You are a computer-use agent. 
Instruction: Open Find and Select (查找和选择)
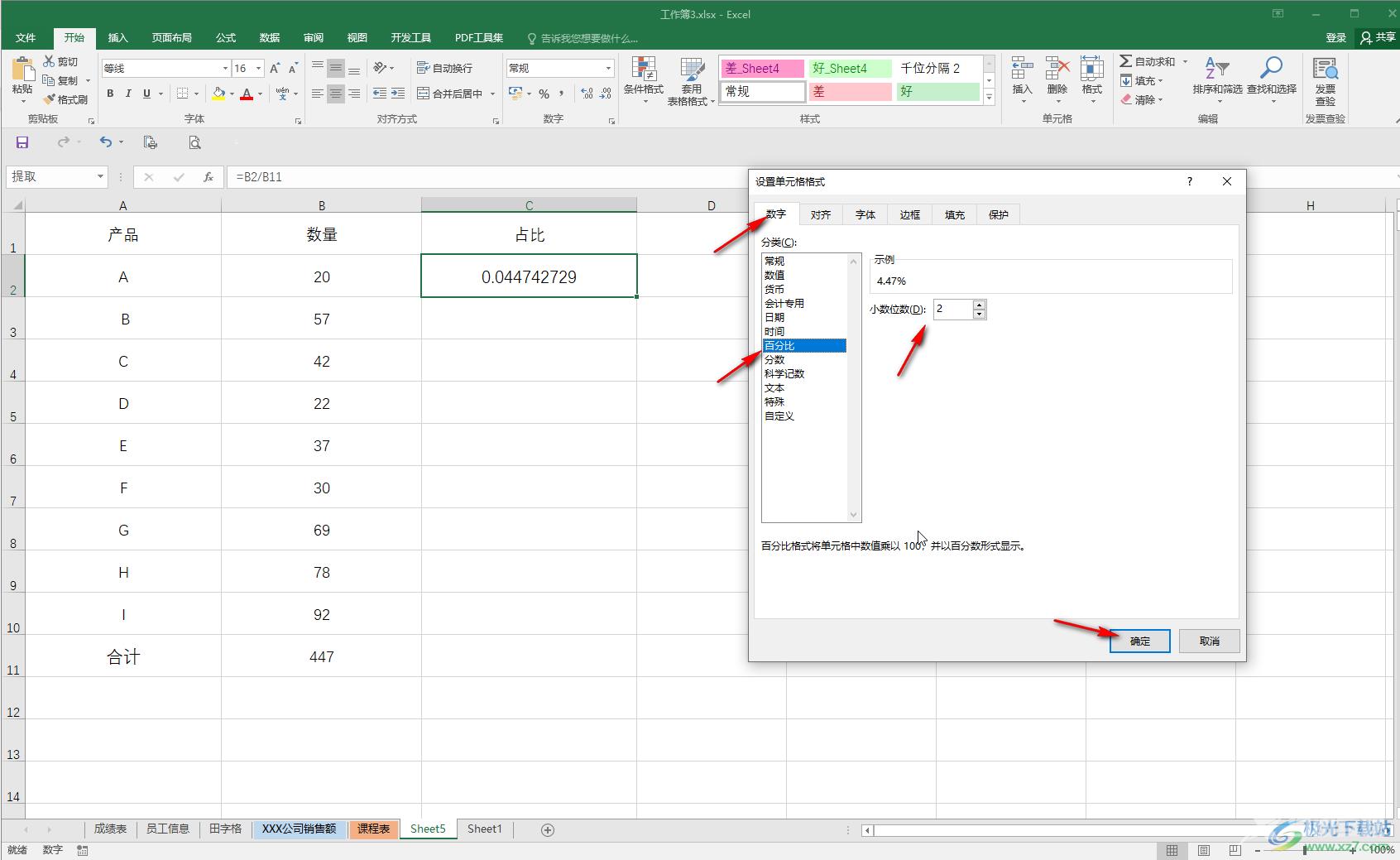[x=1272, y=79]
